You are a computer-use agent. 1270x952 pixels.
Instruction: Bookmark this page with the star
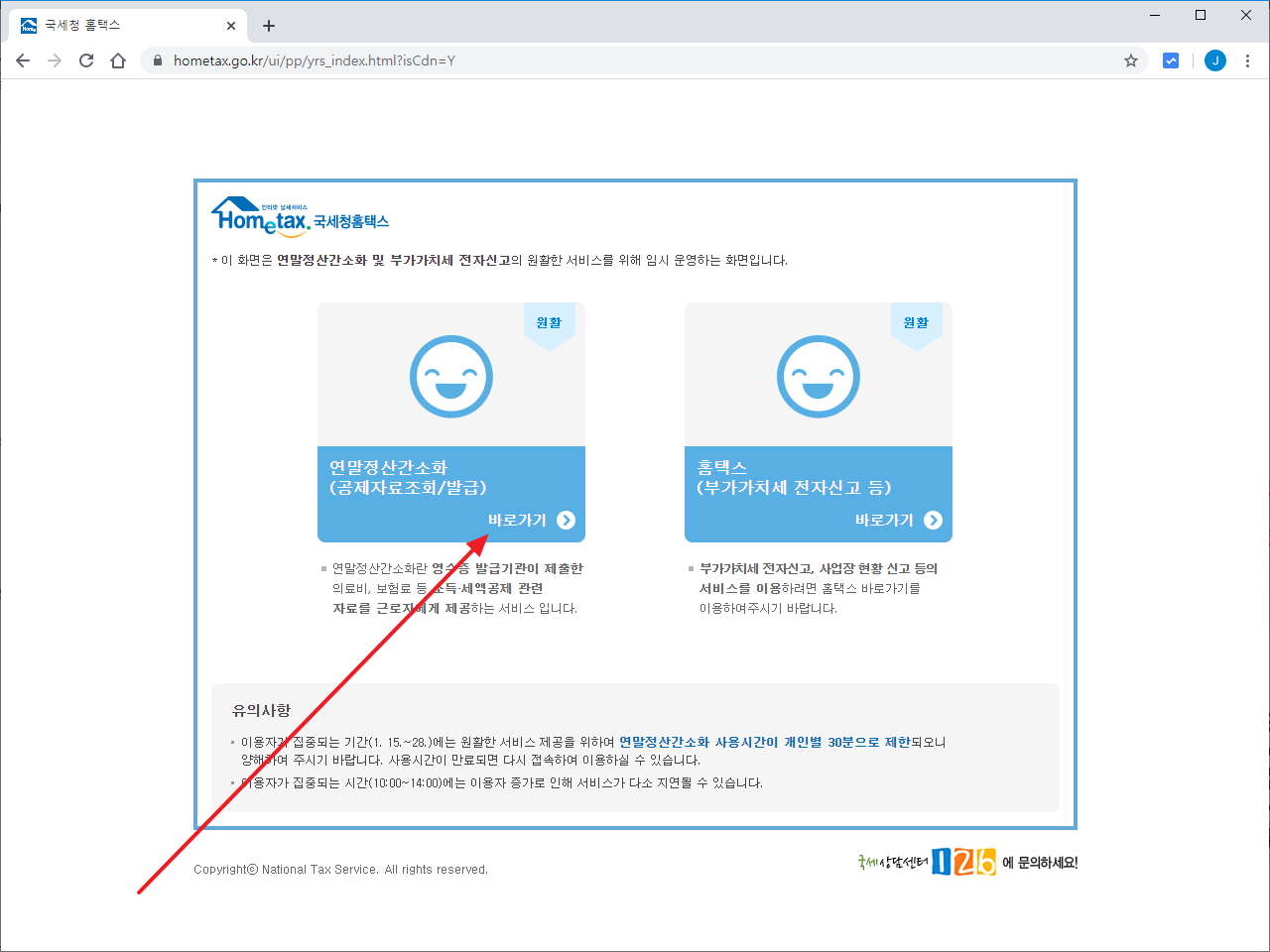(1130, 60)
